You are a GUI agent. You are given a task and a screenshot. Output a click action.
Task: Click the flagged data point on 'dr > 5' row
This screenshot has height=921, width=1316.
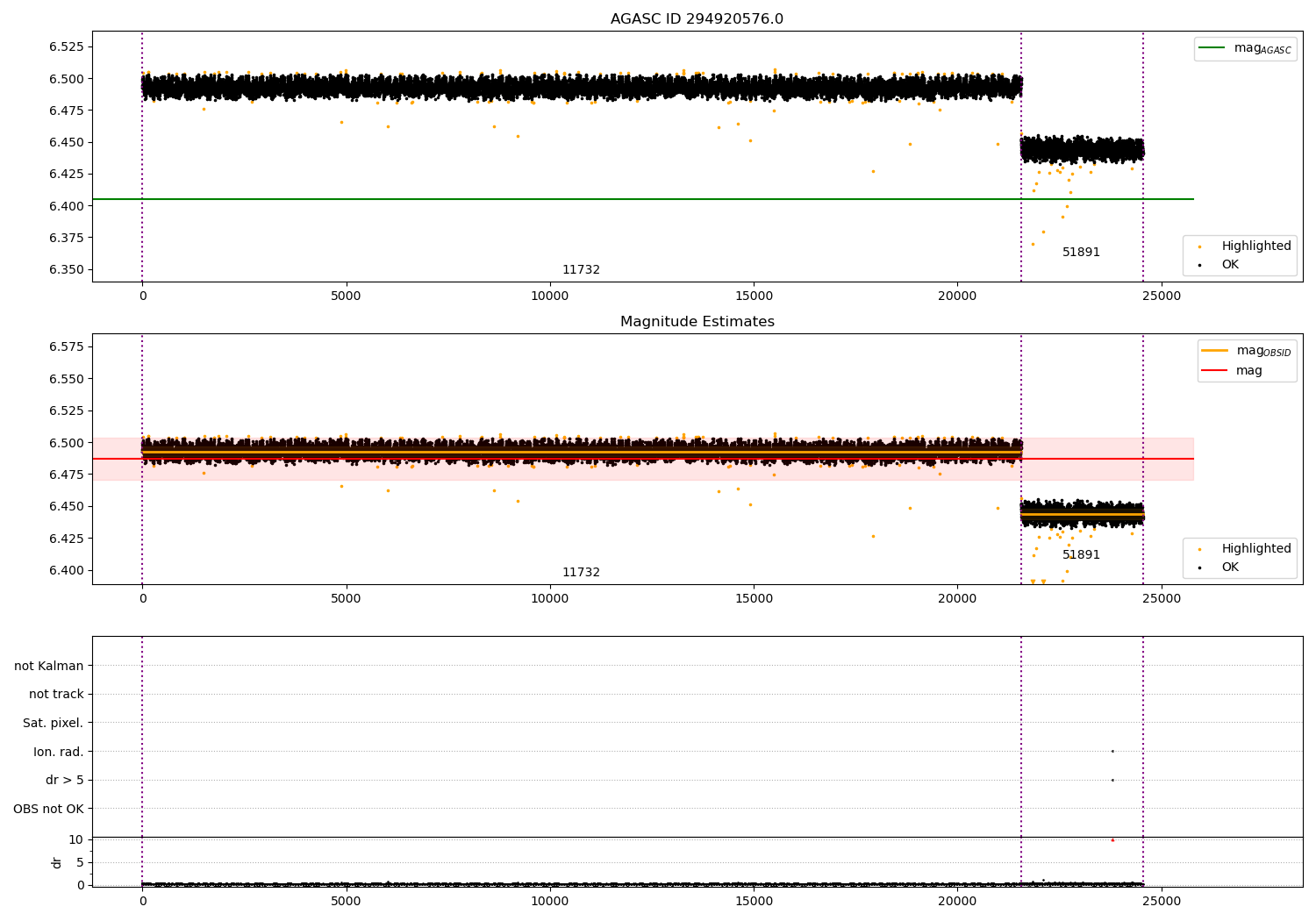pos(1112,780)
